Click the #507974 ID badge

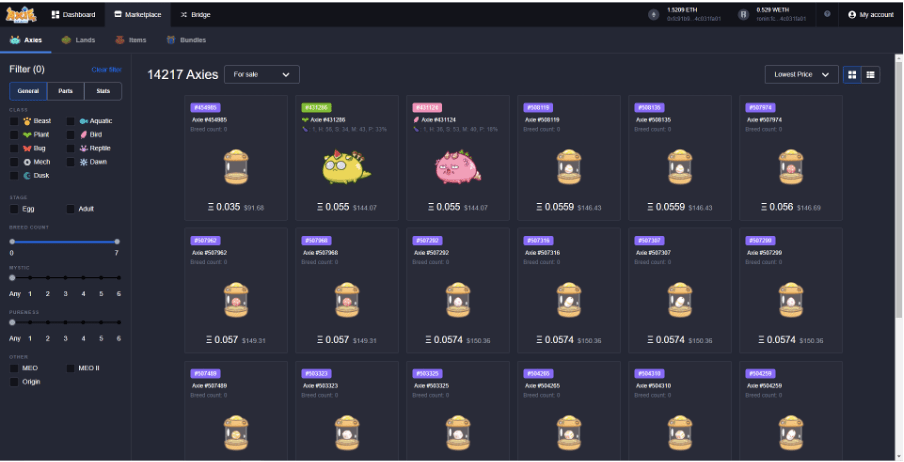pyautogui.click(x=760, y=107)
